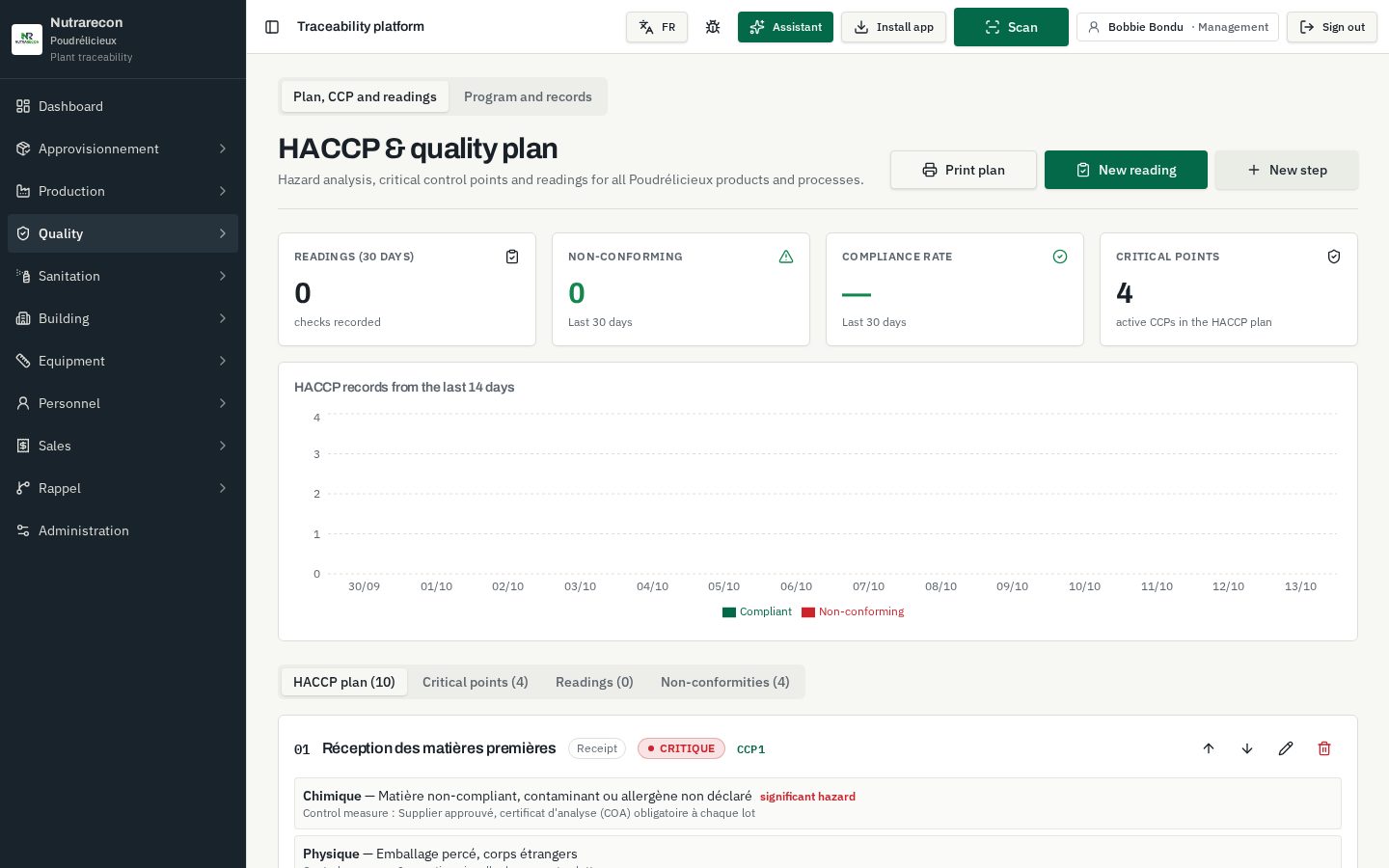This screenshot has height=868, width=1389.
Task: Open the Assistant
Action: pyautogui.click(x=785, y=27)
